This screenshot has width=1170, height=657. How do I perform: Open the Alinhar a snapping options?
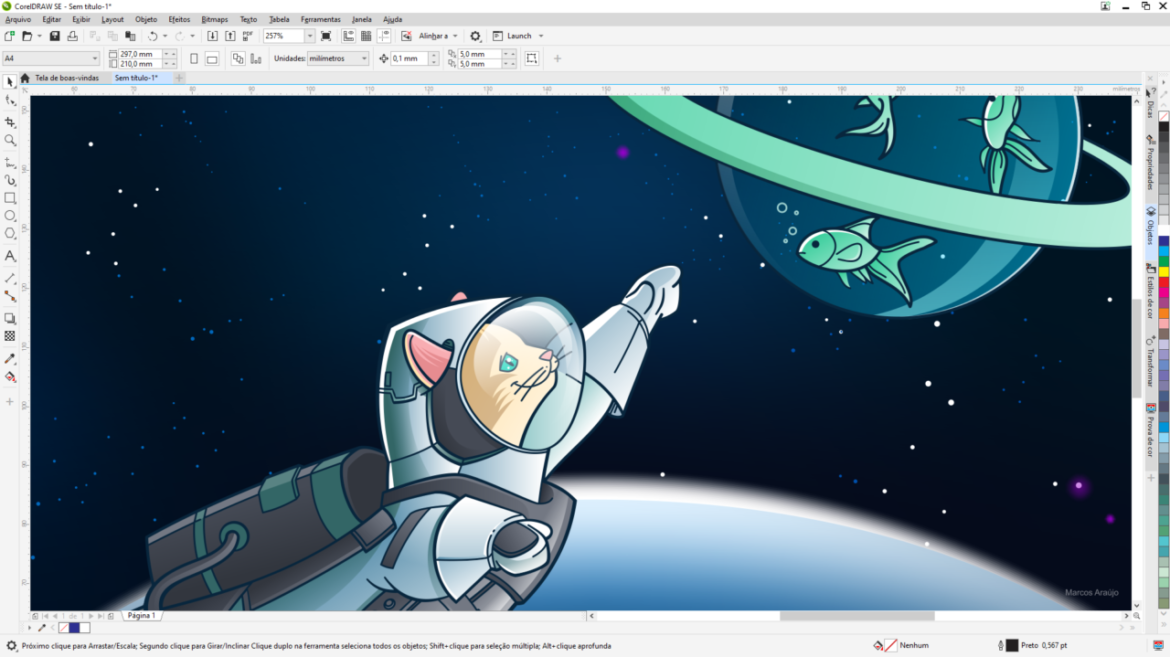click(x=438, y=36)
